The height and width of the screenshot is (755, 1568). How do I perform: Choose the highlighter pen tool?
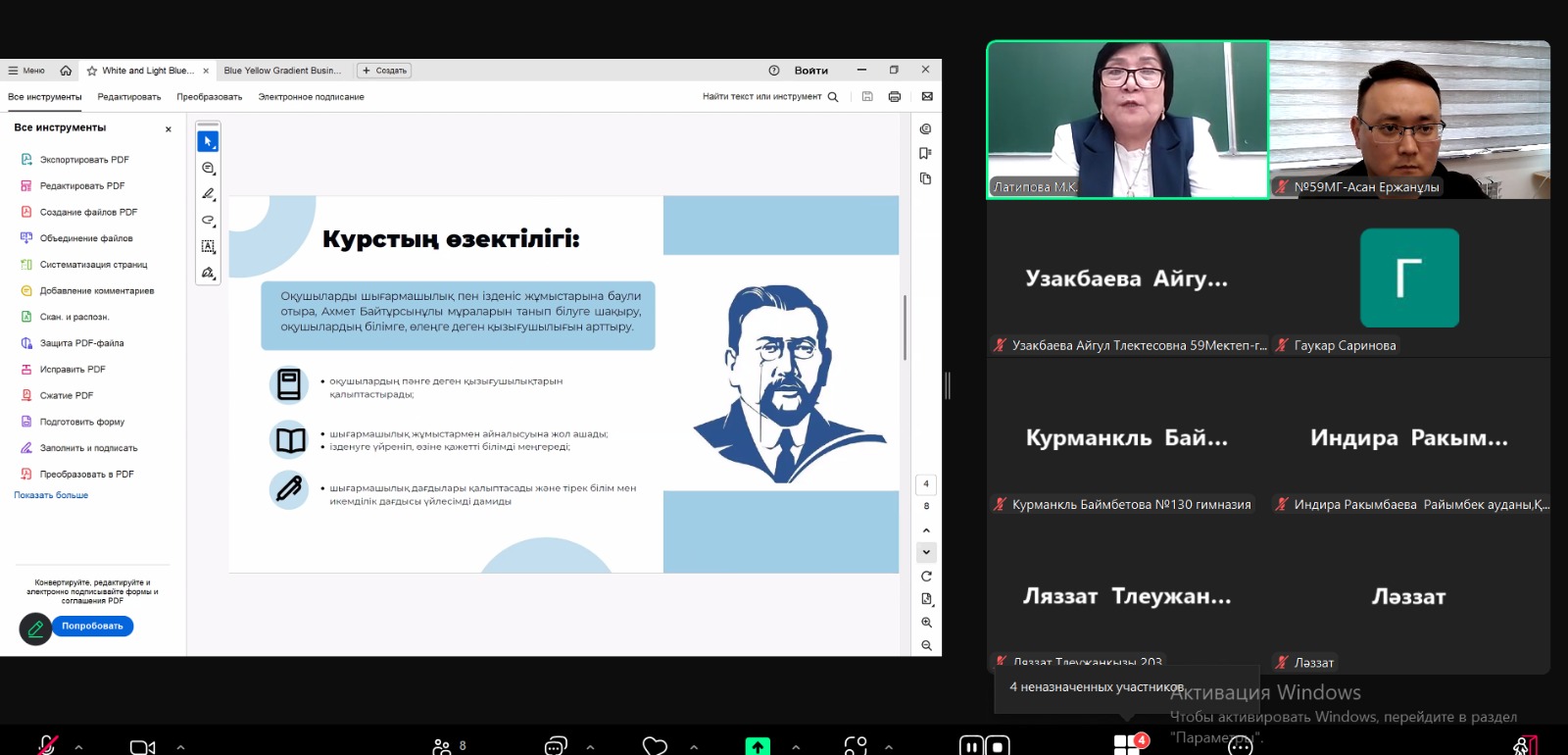pyautogui.click(x=208, y=194)
